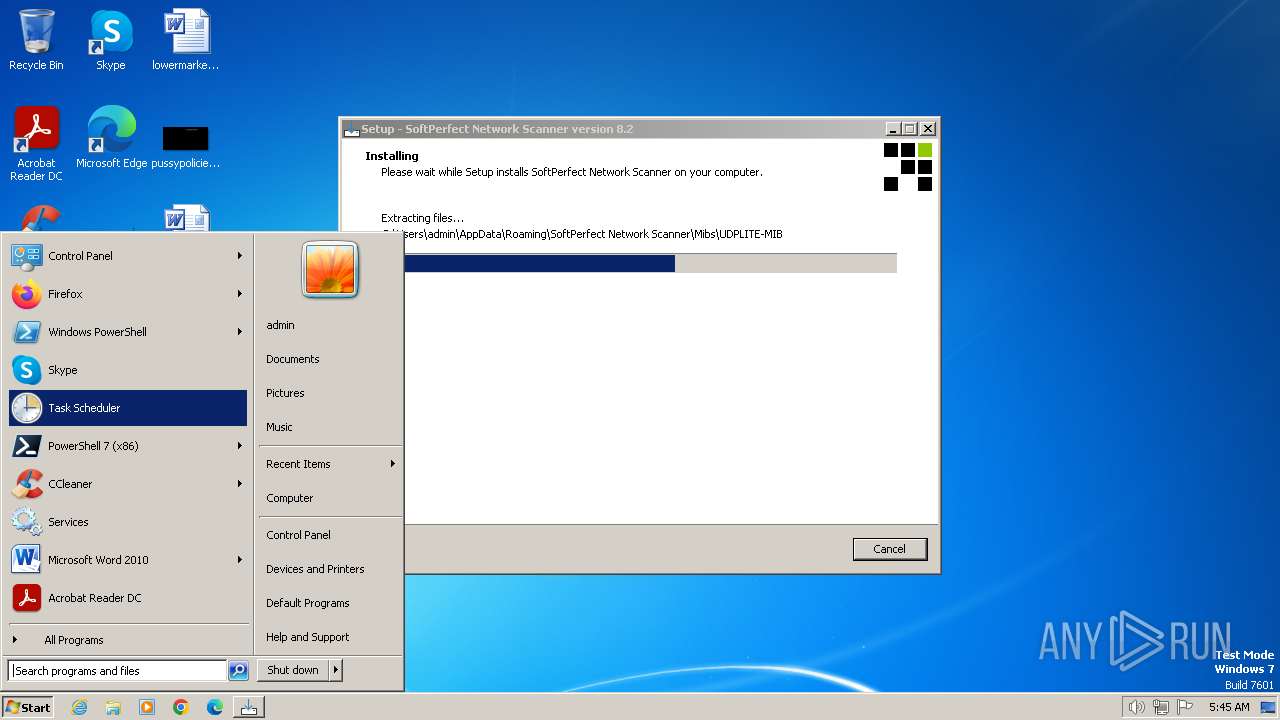Click the Task Scheduler clock icon
Image resolution: width=1280 pixels, height=720 pixels.
click(x=27, y=408)
